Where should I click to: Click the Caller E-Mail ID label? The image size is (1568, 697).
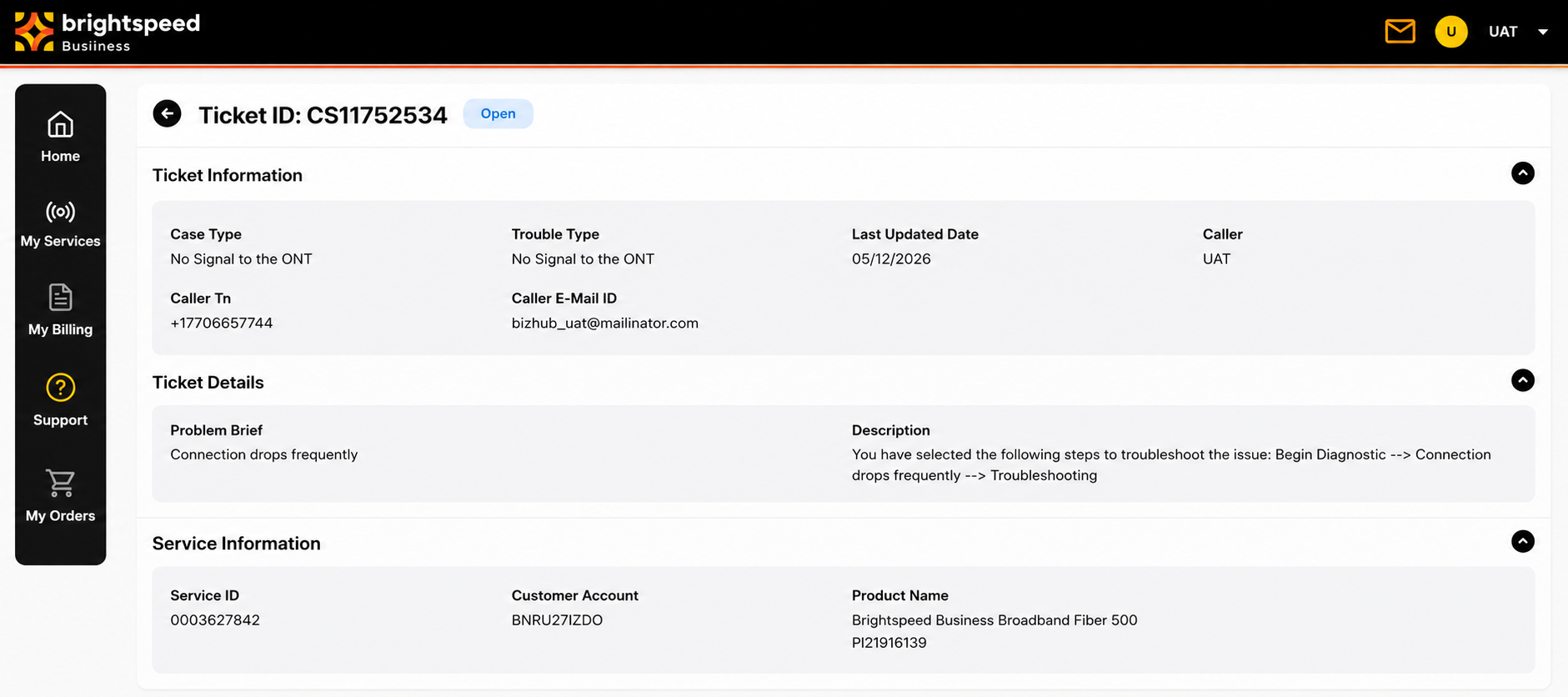pyautogui.click(x=564, y=298)
